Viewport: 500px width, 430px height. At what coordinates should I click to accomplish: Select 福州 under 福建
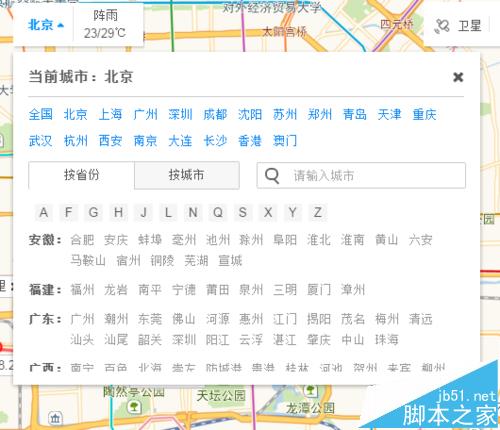(82, 289)
